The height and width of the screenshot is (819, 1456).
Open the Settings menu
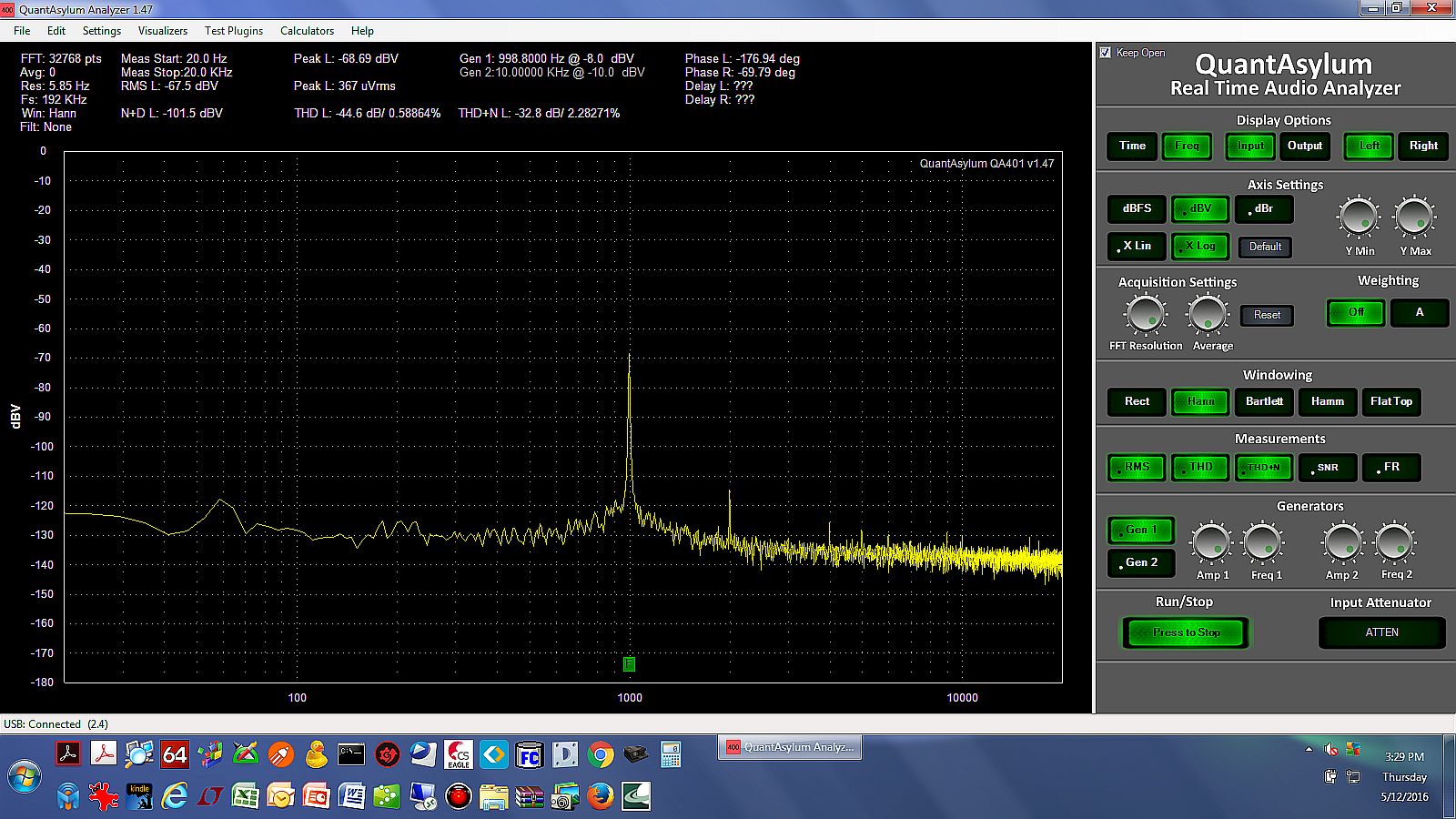(x=102, y=31)
